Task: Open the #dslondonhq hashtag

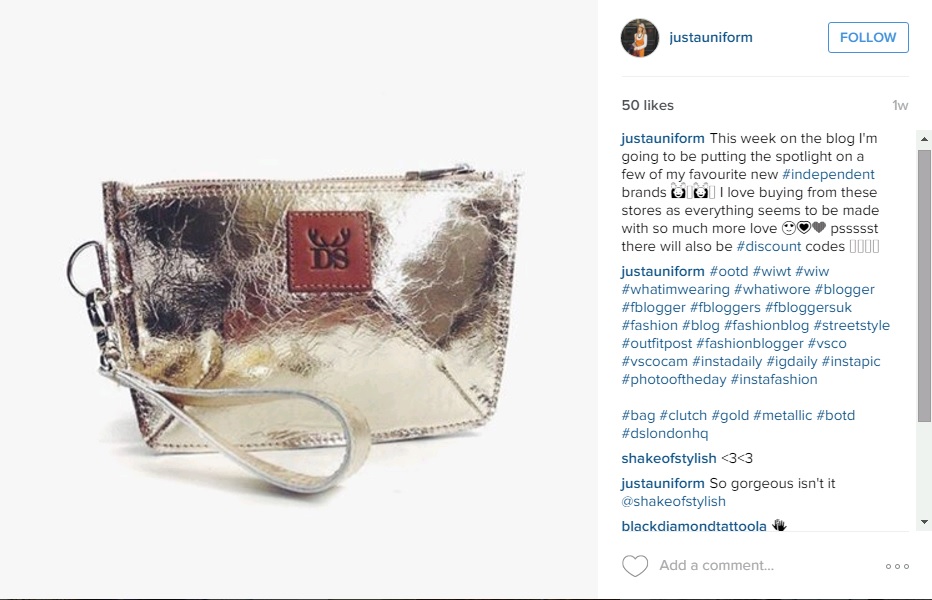Action: click(665, 433)
